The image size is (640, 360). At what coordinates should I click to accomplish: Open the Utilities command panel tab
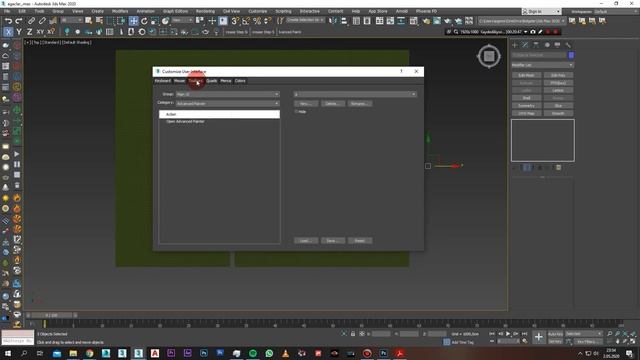(568, 45)
